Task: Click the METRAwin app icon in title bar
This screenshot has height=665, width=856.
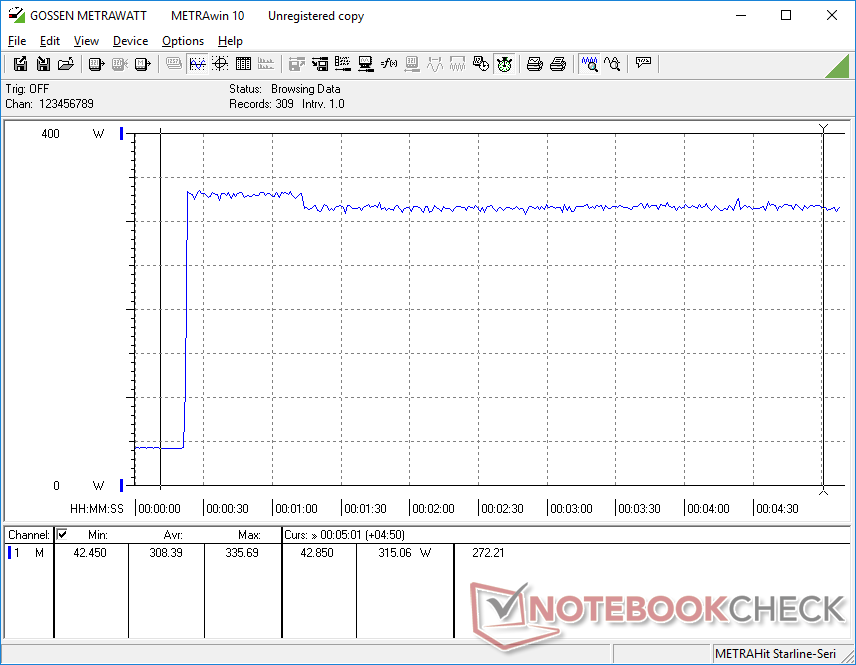Action: click(16, 15)
